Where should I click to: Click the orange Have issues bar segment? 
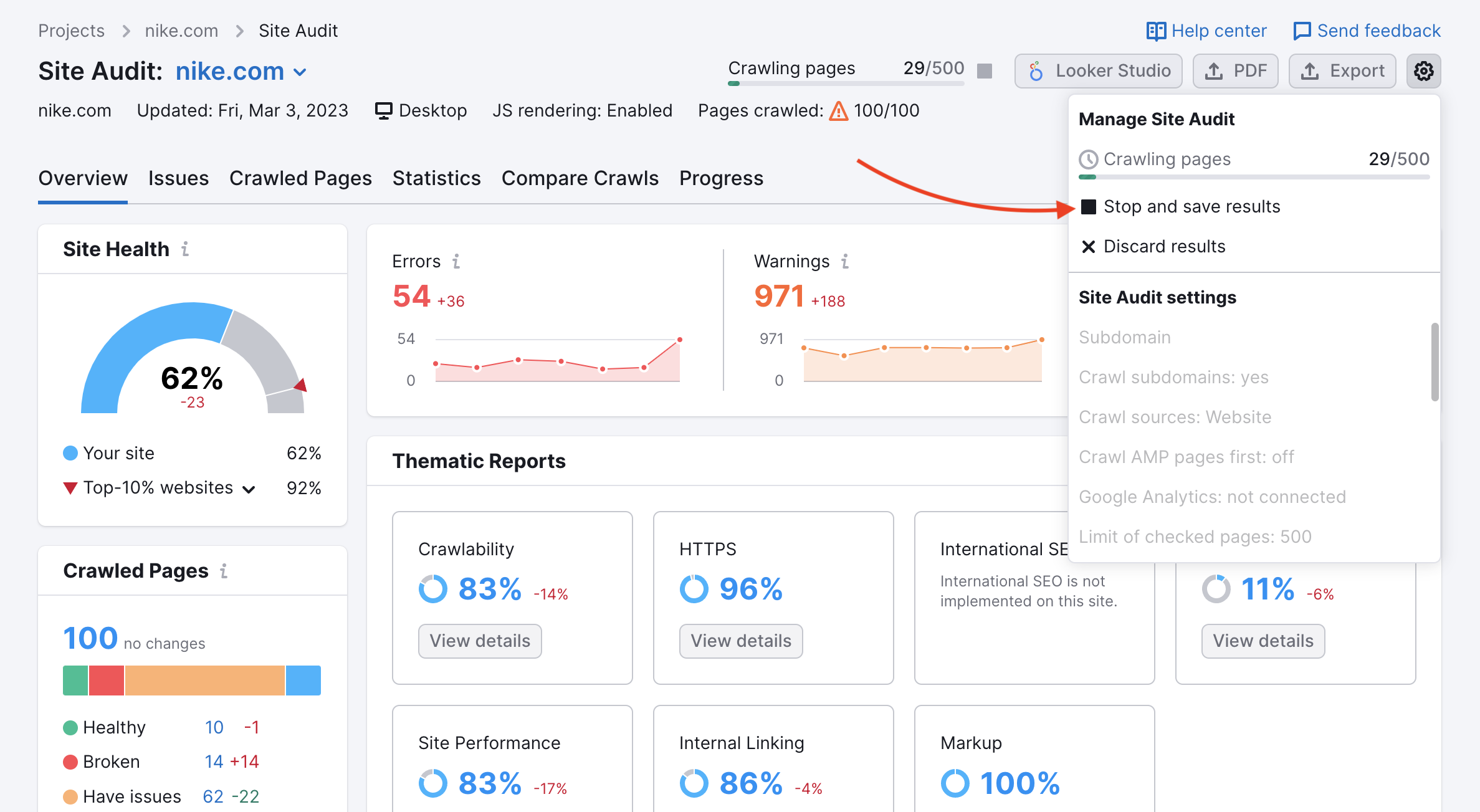[205, 681]
